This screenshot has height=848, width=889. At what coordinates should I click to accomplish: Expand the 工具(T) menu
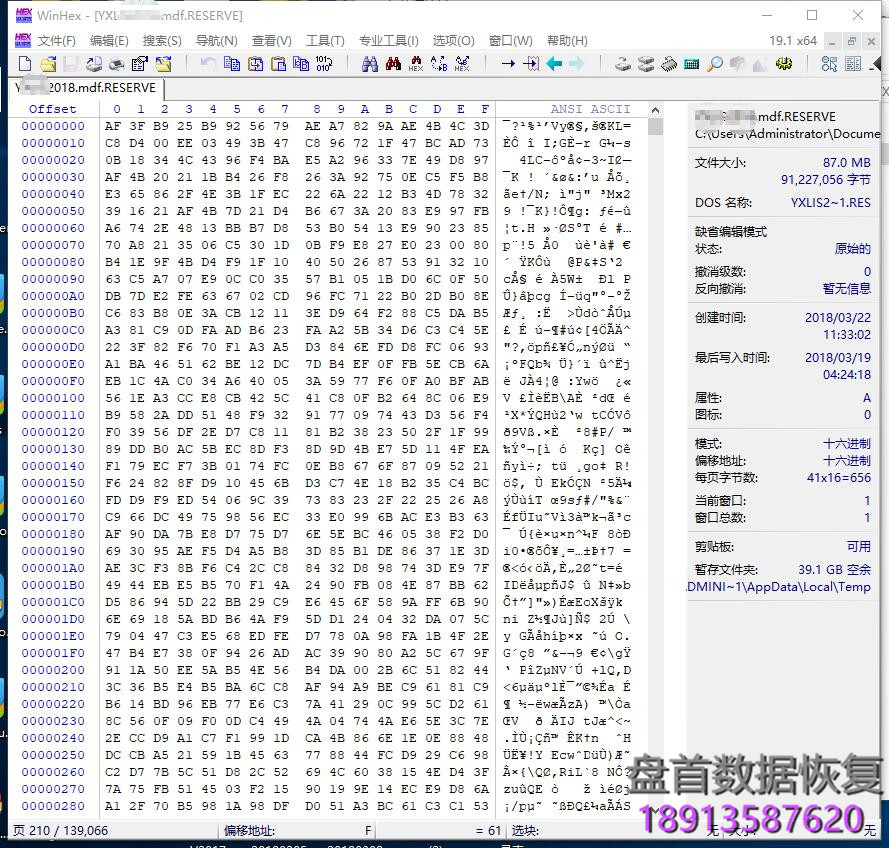[325, 41]
